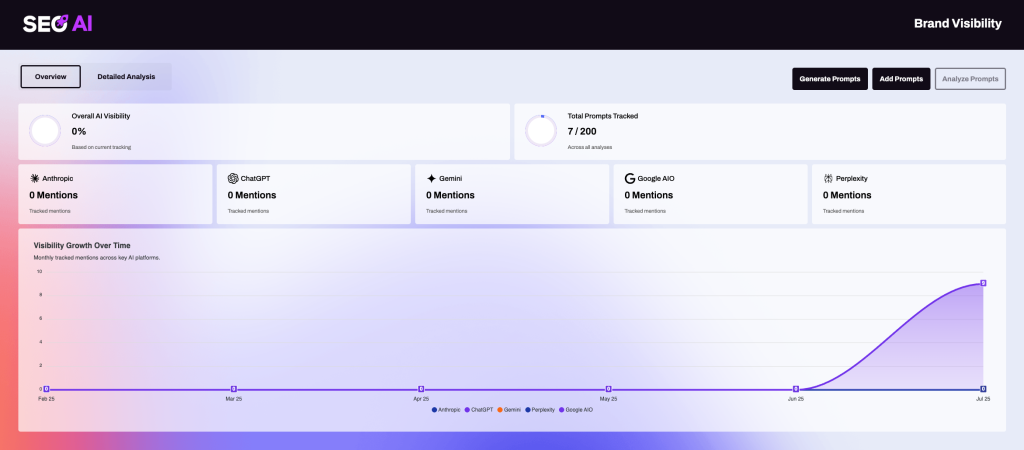
Task: Toggle Gemini series in chart legend
Action: (x=509, y=410)
